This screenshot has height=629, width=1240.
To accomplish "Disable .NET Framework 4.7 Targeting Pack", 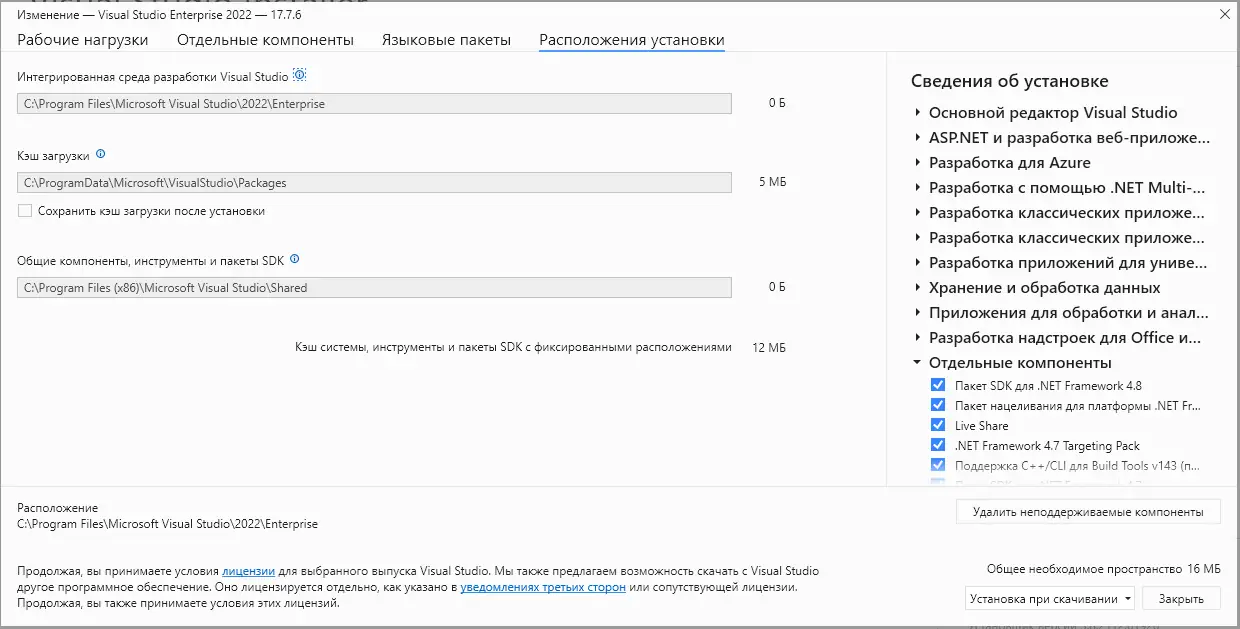I will pos(937,444).
